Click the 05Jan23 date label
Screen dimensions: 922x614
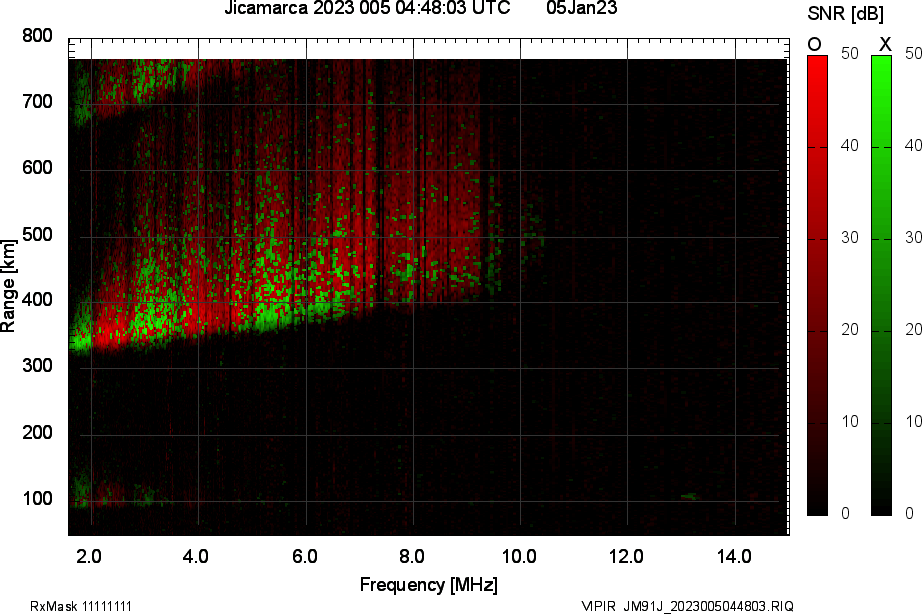(582, 8)
